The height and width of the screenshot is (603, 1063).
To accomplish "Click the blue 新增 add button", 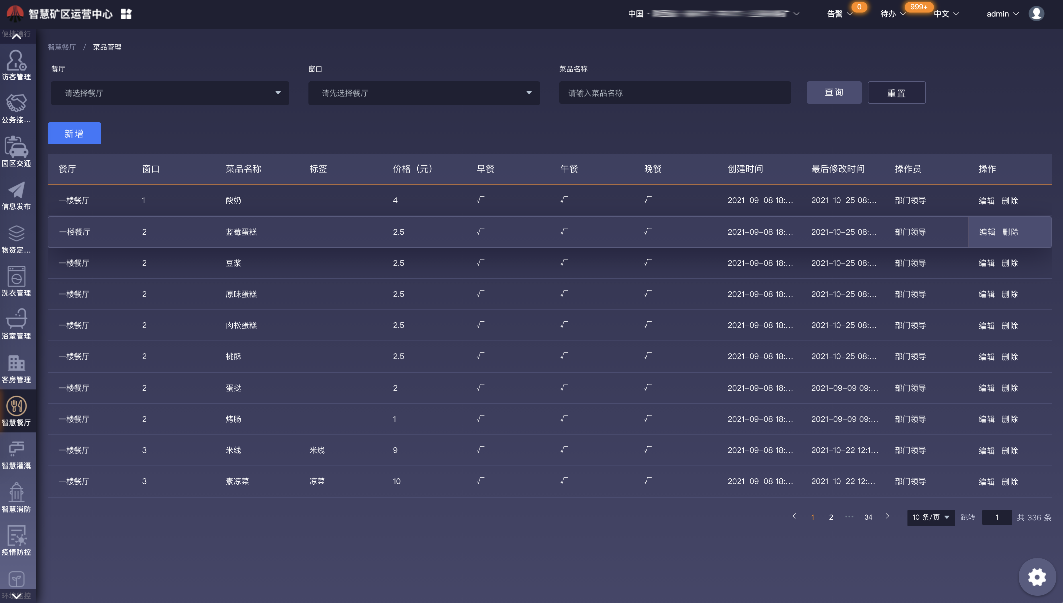I will (75, 134).
